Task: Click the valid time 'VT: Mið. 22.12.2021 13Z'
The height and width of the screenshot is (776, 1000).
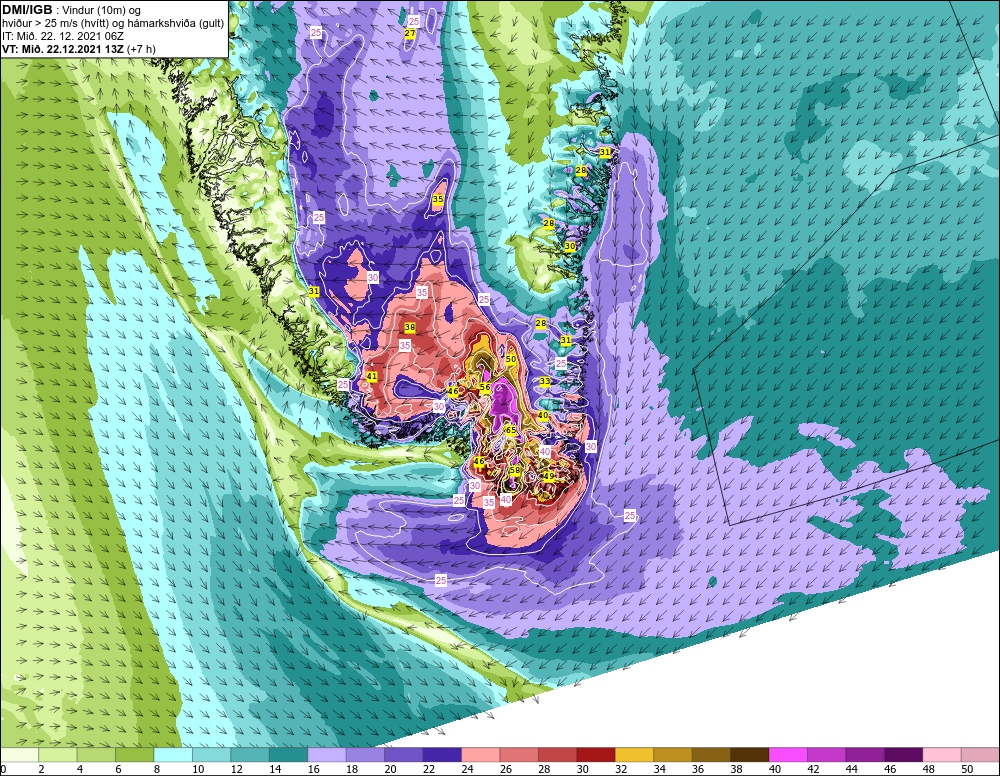Action: pos(63,49)
